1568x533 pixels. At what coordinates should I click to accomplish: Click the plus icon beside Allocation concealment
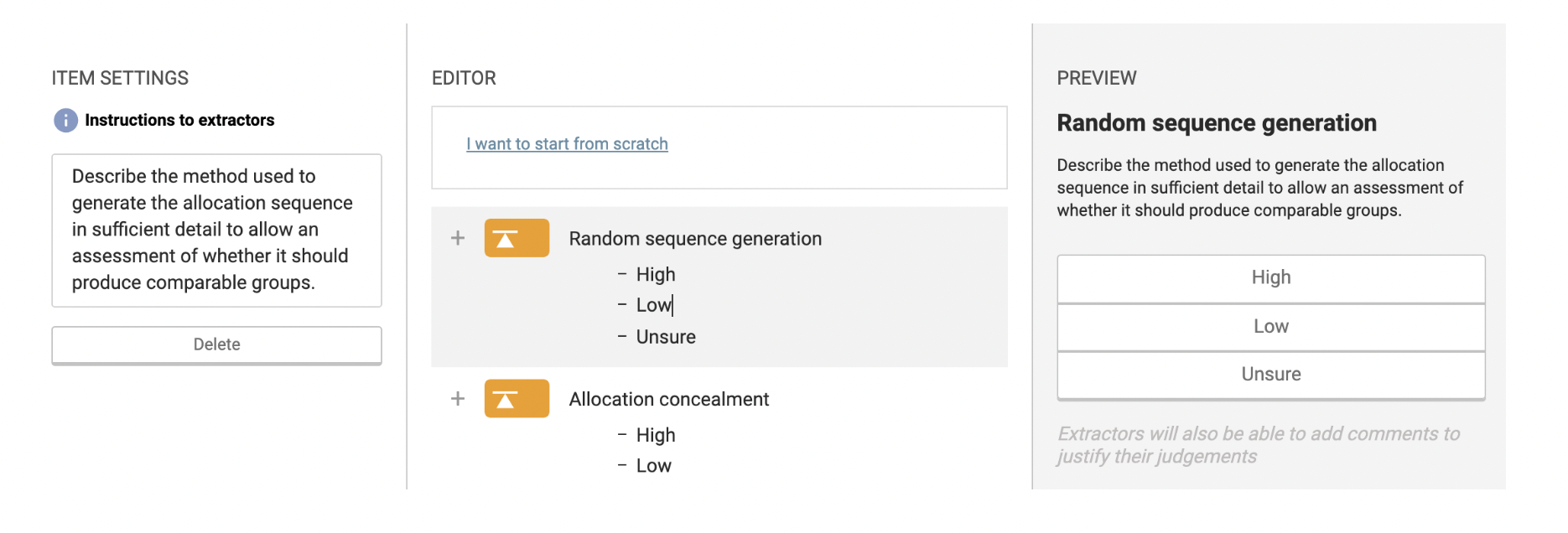click(x=458, y=399)
